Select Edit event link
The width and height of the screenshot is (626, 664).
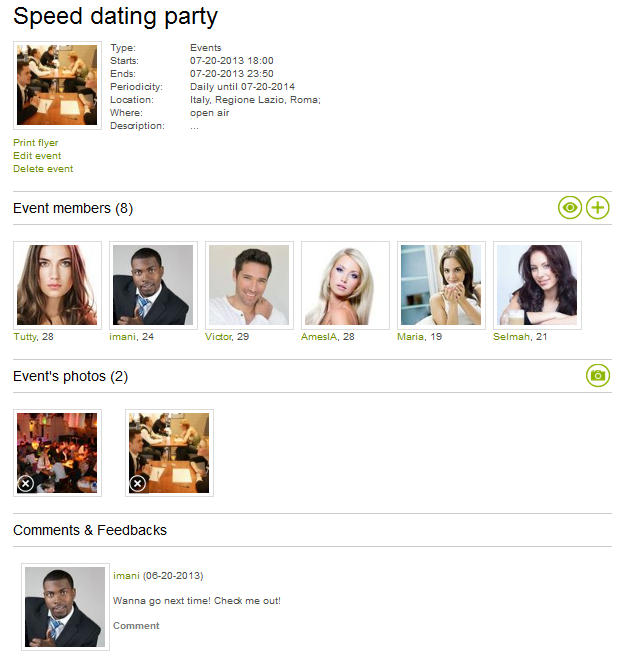click(x=37, y=156)
